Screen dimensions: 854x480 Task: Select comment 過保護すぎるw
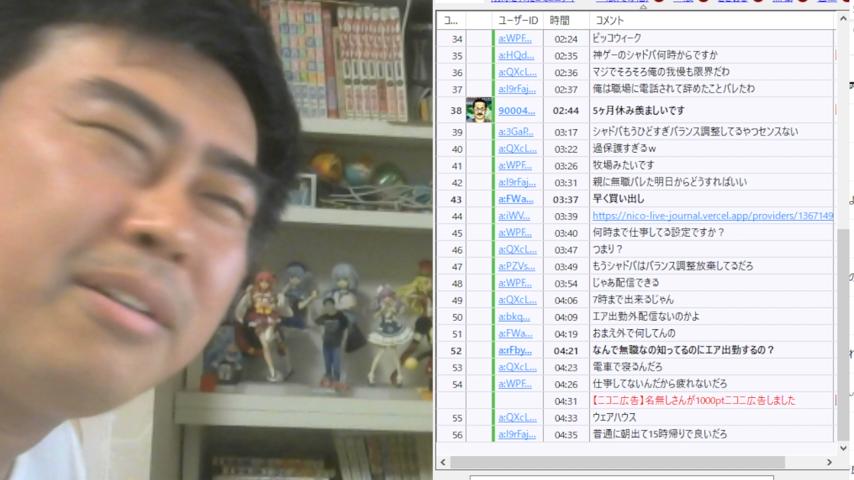624,148
